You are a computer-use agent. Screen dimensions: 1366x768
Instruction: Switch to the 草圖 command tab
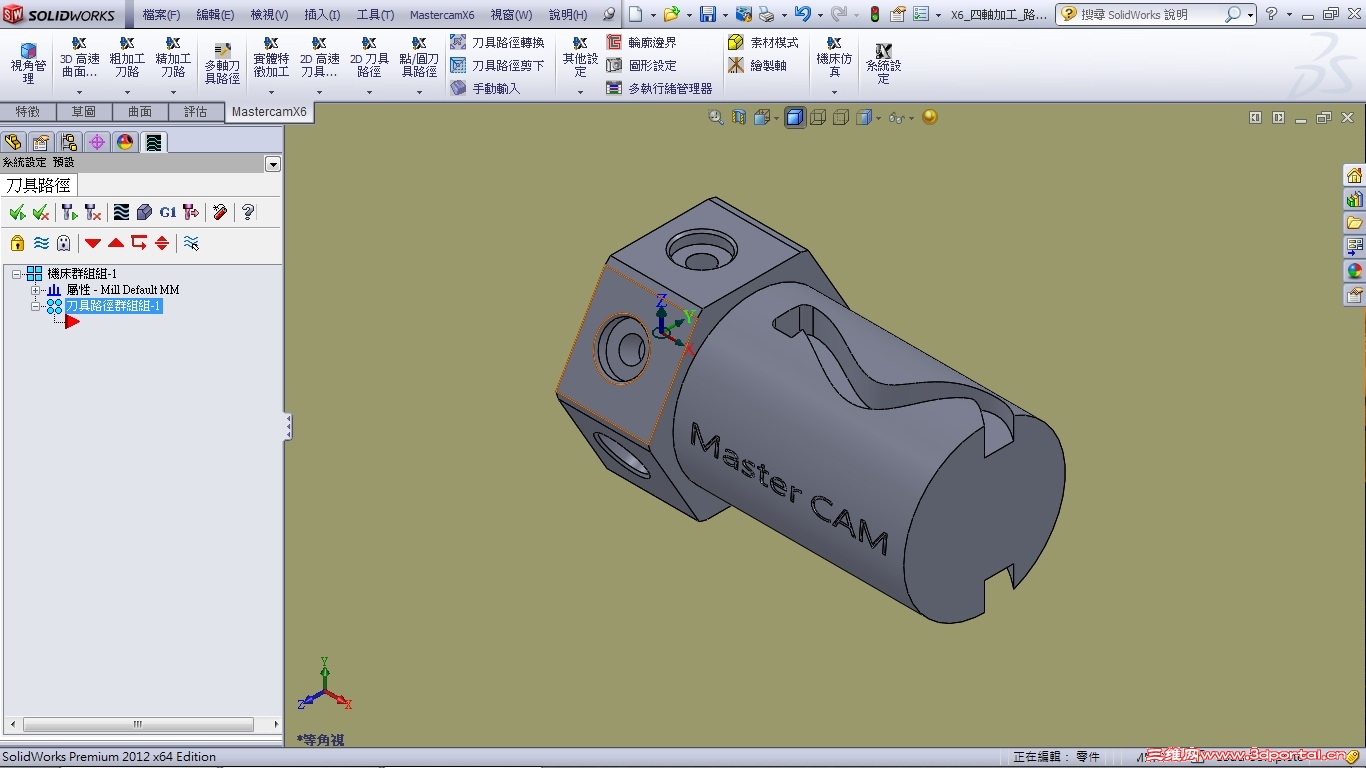tap(84, 112)
